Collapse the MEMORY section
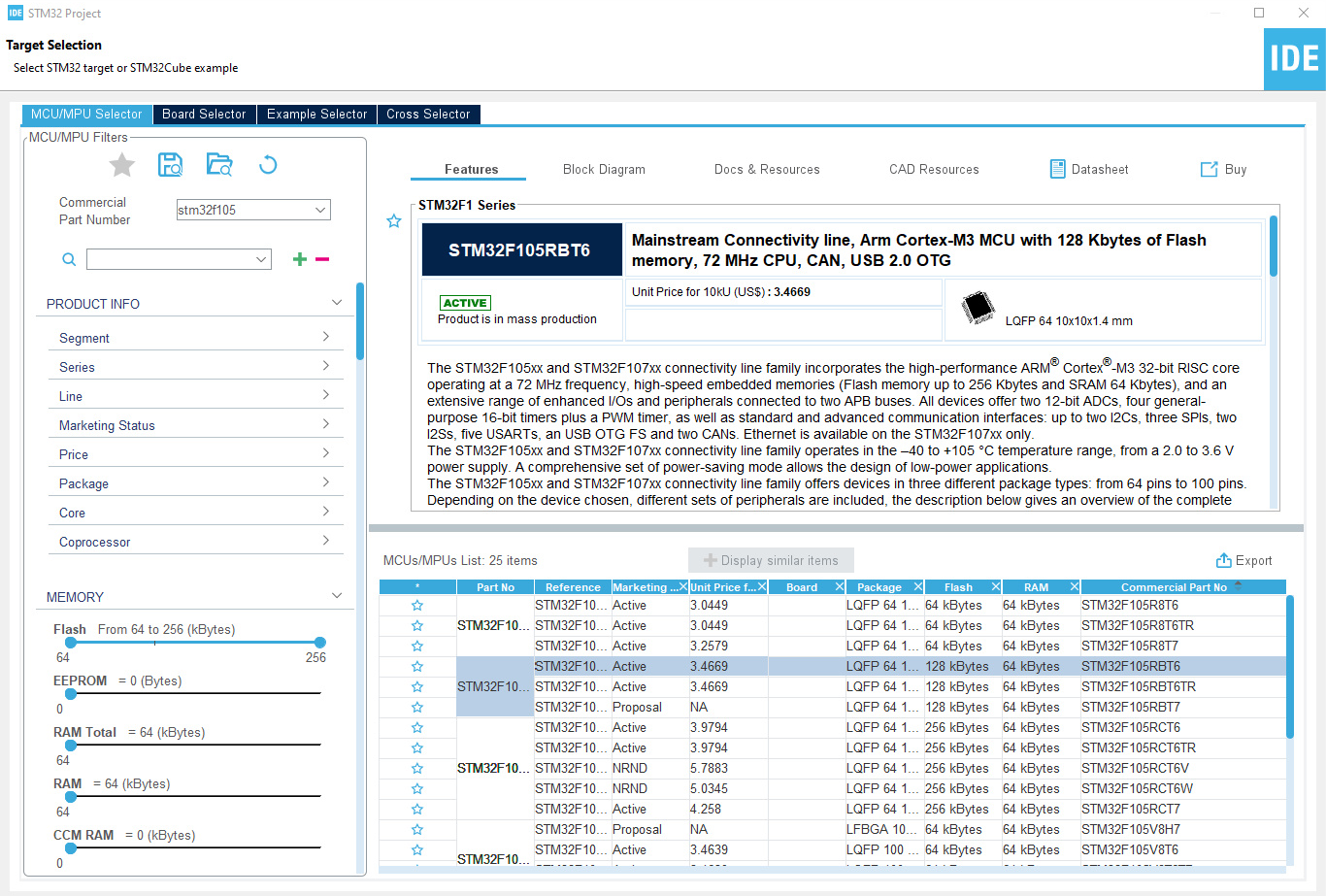The width and height of the screenshot is (1326, 896). click(337, 596)
